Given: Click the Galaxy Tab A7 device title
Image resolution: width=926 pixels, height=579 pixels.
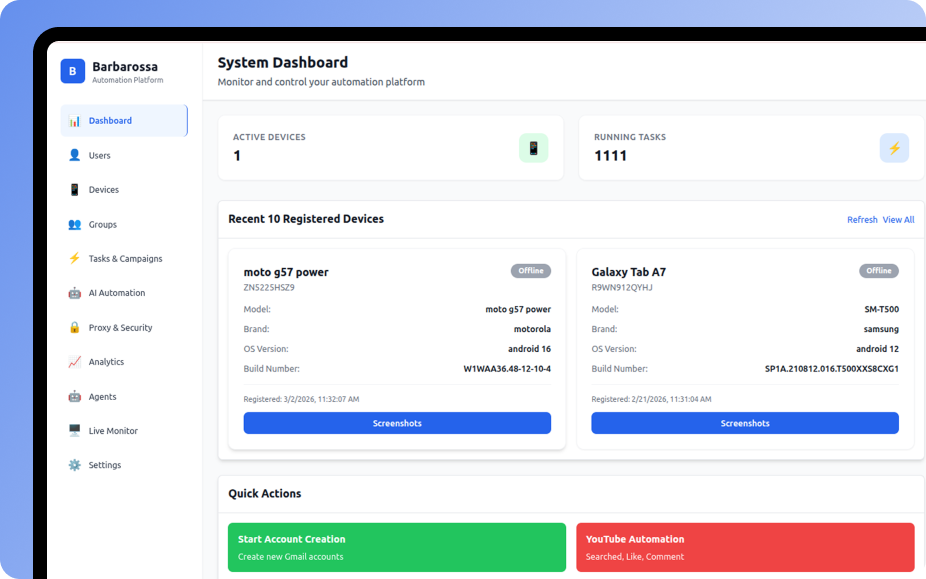Looking at the screenshot, I should point(628,272).
